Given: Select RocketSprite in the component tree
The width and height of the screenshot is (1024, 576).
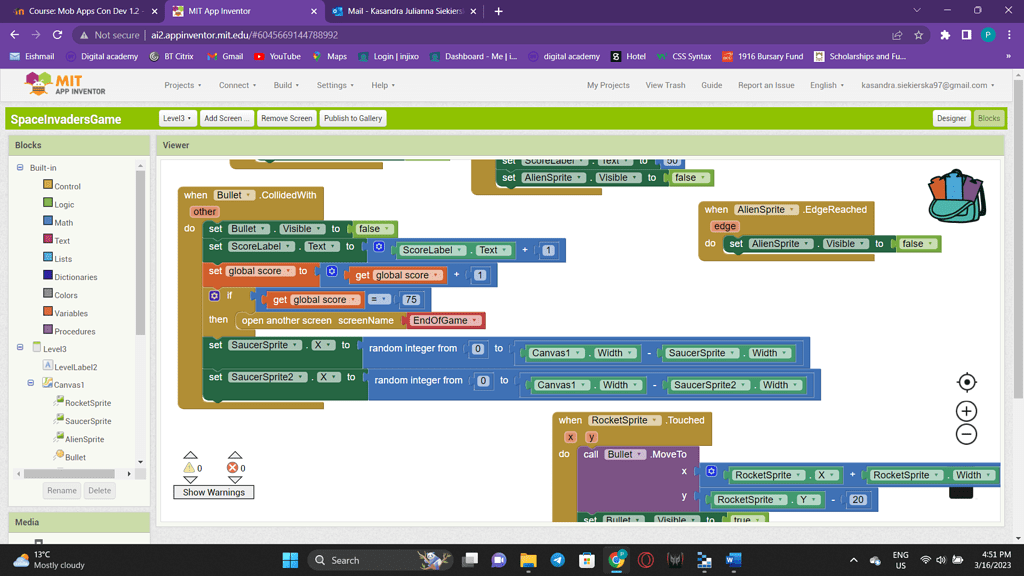Looking at the screenshot, I should (x=87, y=403).
